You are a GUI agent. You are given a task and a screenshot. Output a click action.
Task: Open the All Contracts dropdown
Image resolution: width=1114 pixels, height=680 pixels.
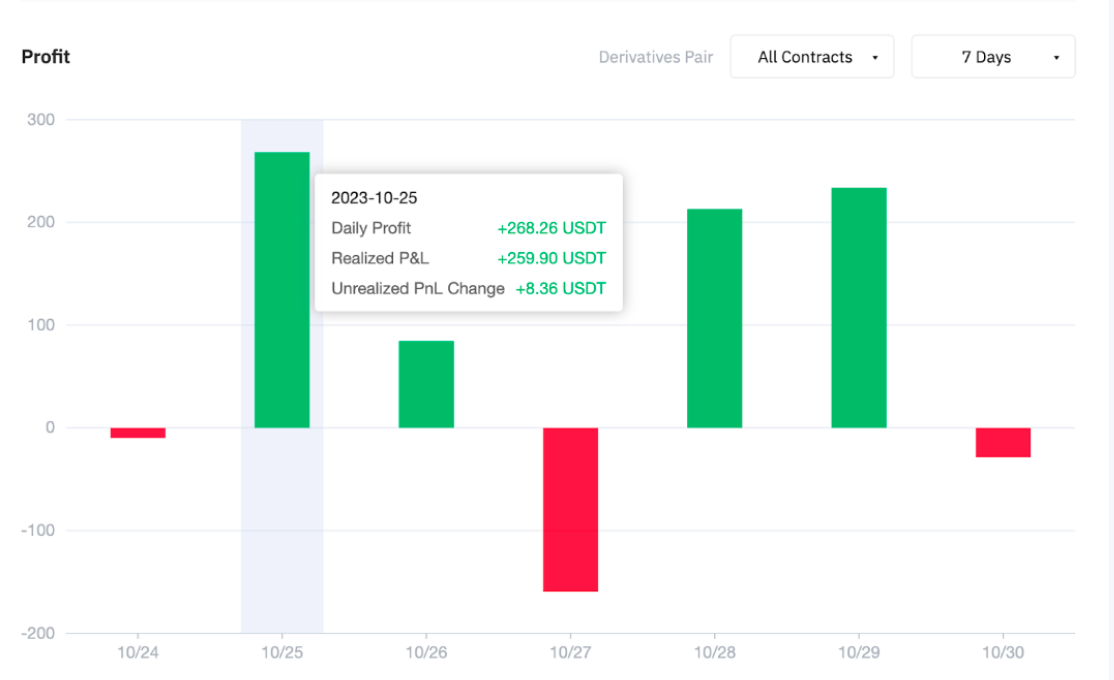[x=811, y=57]
